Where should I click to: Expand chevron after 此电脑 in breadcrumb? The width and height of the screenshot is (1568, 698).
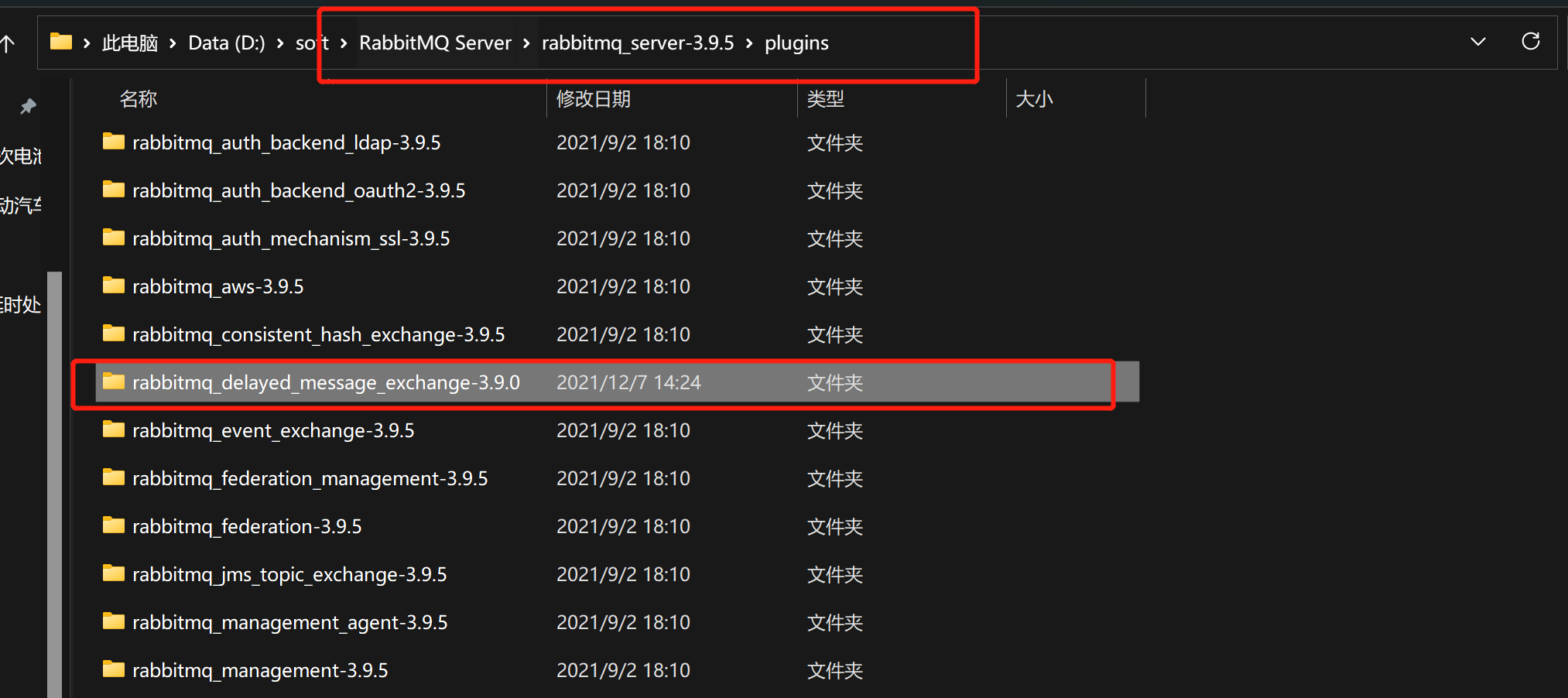point(173,43)
